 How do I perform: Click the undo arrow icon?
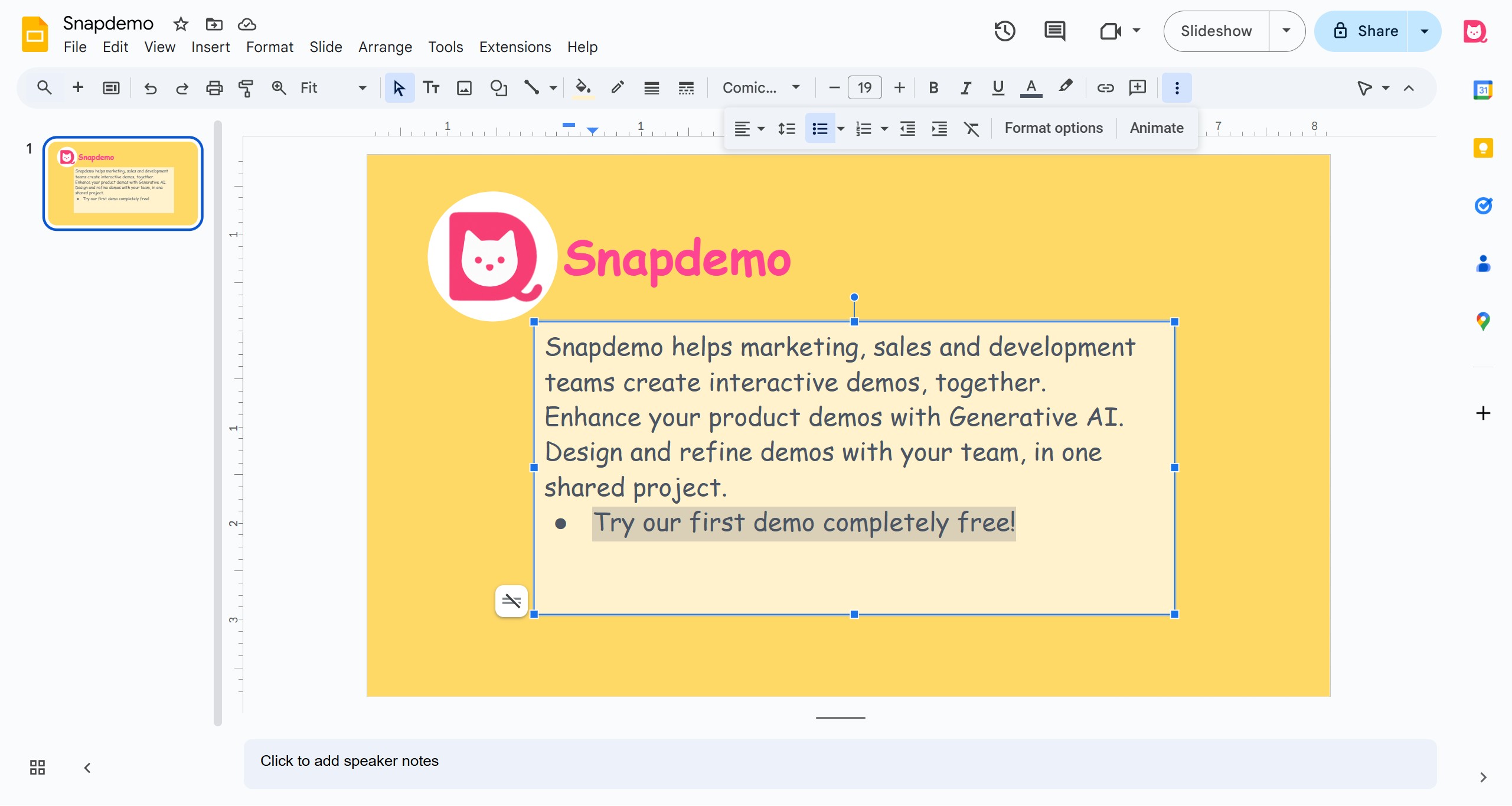coord(151,88)
